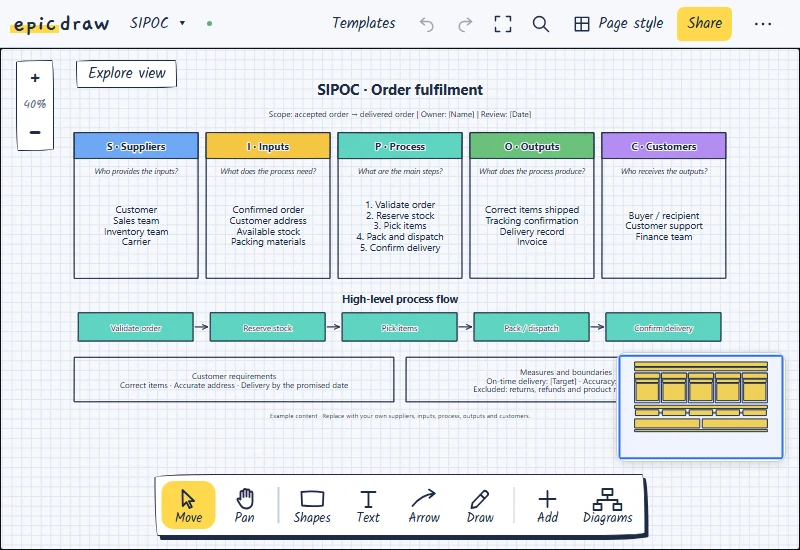Screen dimensions: 800x550
Task: Open the Shapes tool
Action: tap(312, 505)
